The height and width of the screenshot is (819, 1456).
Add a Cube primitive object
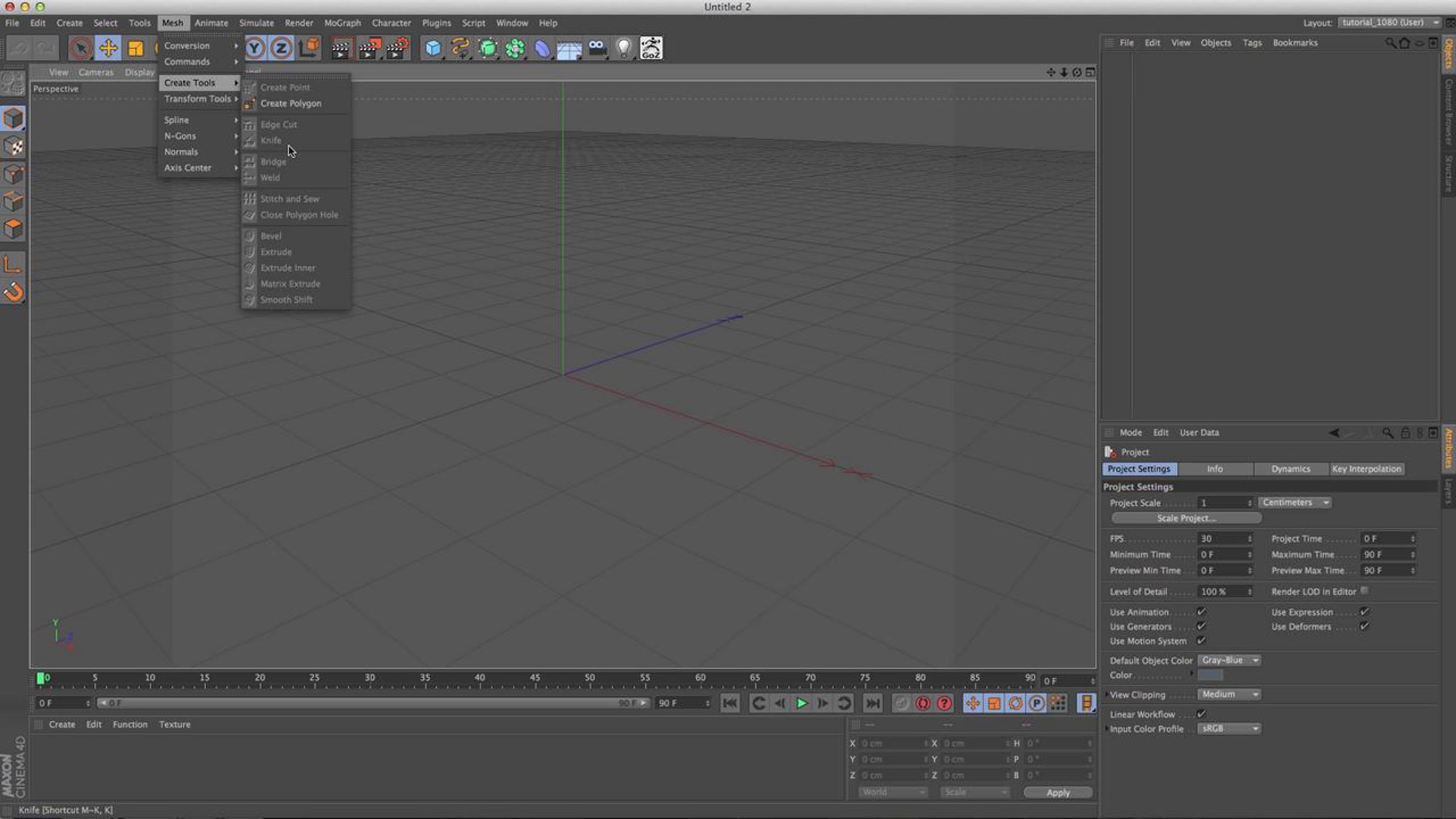[433, 48]
